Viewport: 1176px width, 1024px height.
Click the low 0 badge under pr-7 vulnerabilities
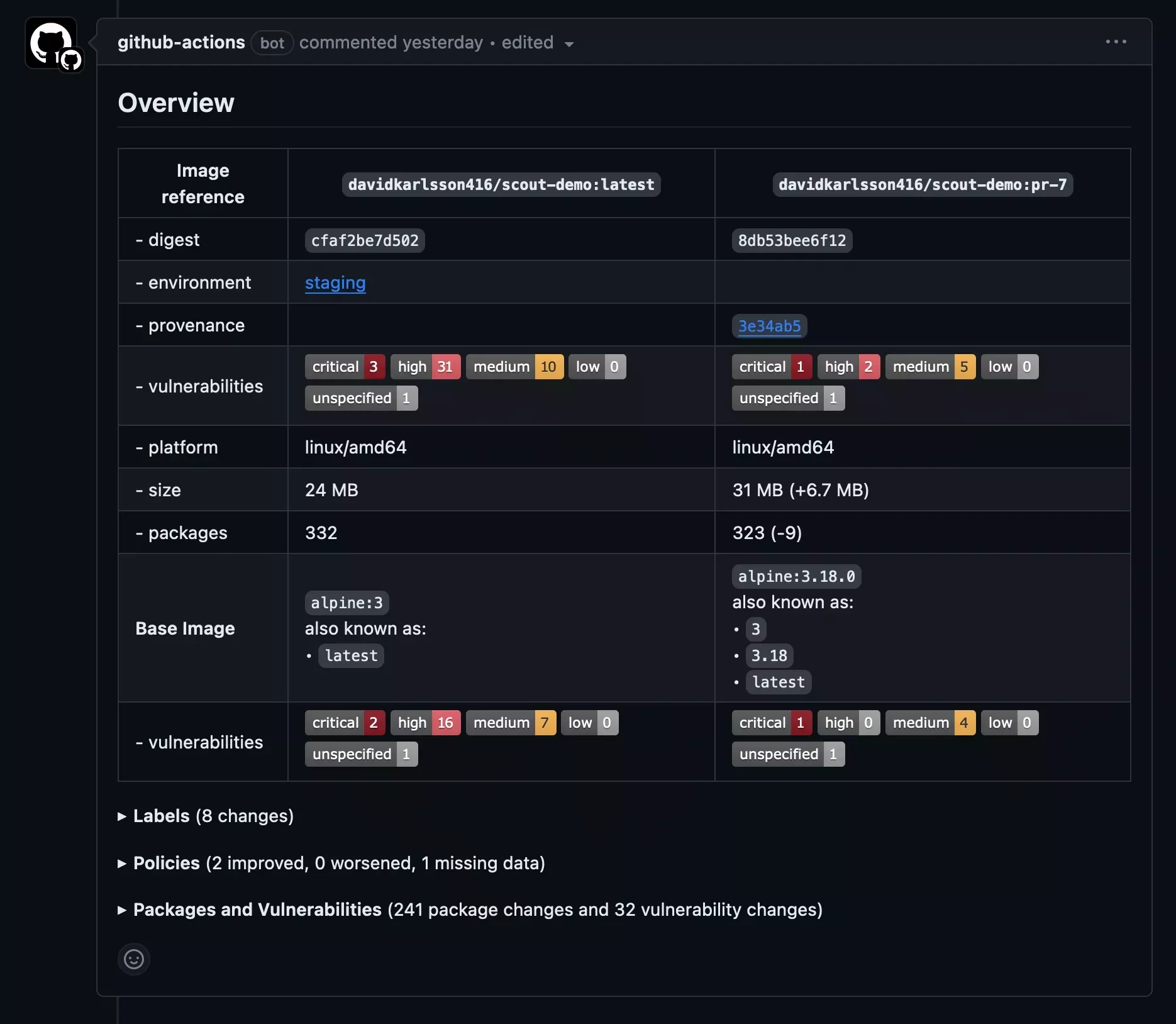(x=1009, y=367)
